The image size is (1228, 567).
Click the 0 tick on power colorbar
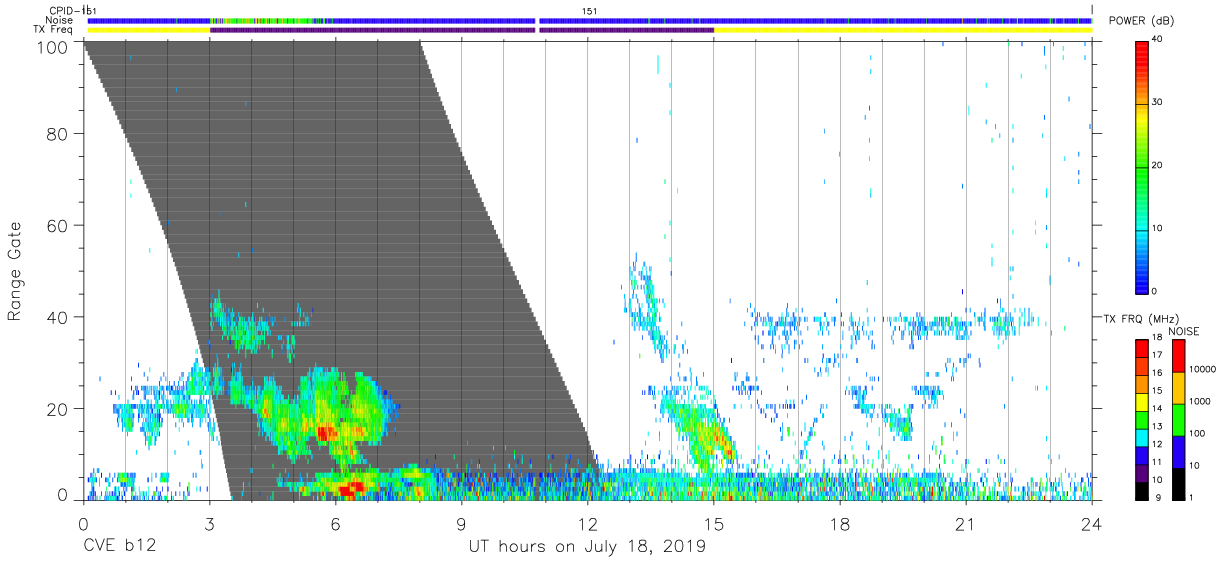[x=1156, y=291]
